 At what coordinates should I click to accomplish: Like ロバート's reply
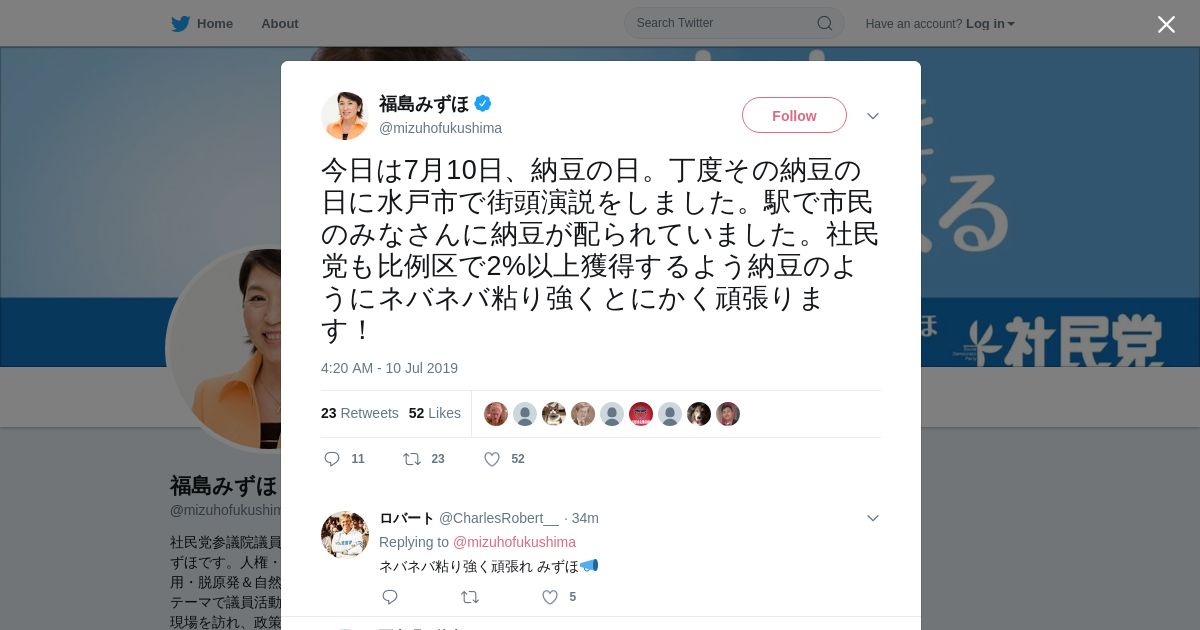(x=550, y=597)
